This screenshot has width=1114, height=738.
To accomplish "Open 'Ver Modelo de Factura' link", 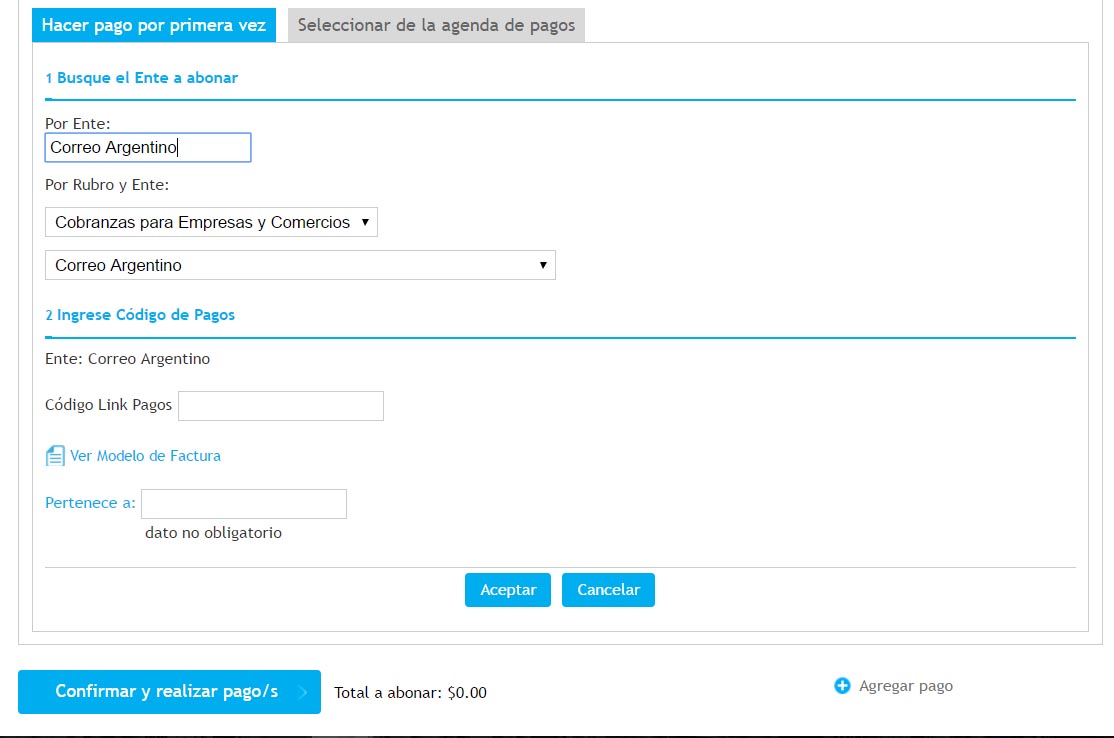I will pyautogui.click(x=145, y=455).
